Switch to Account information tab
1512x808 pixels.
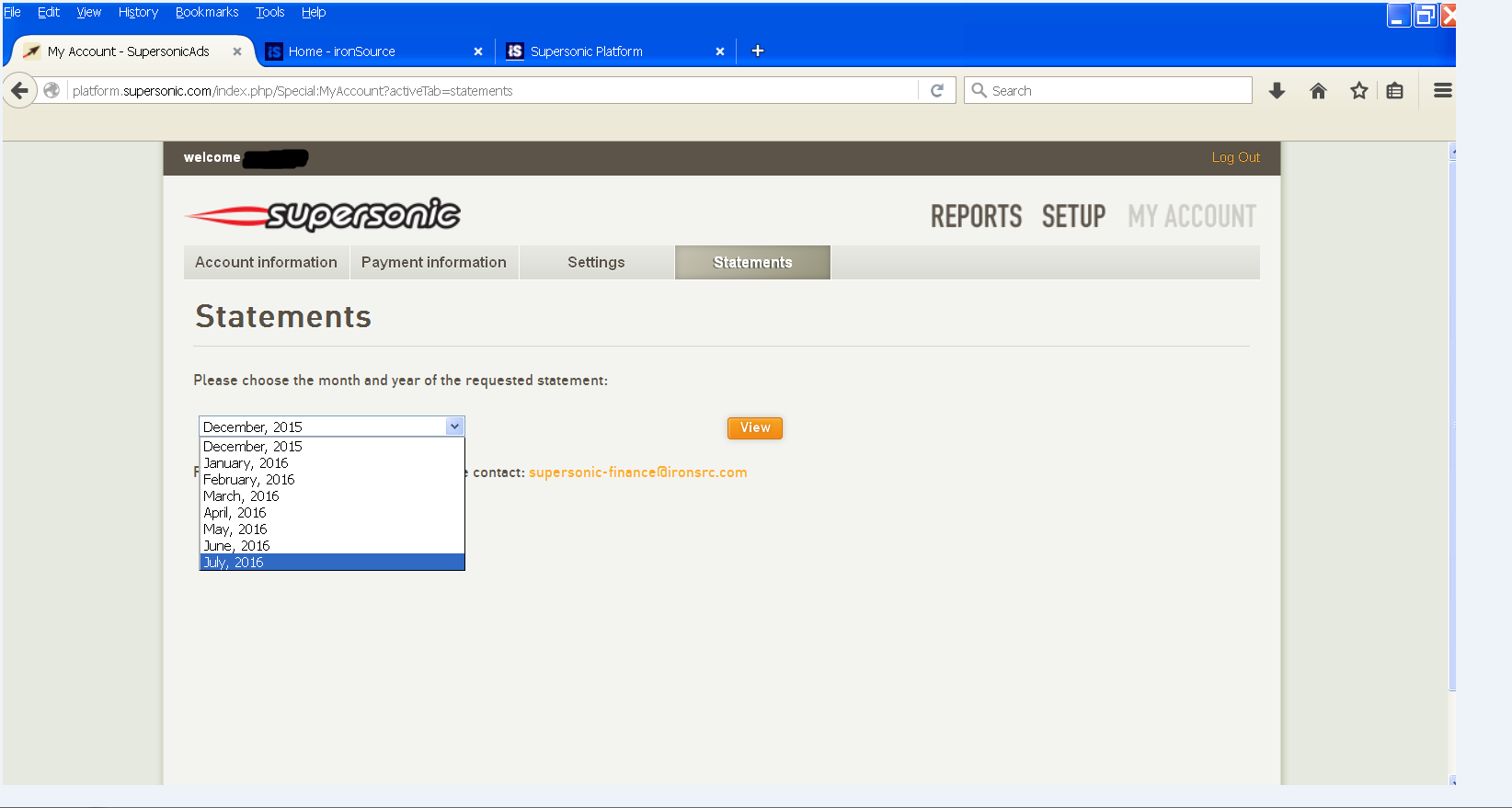coord(266,262)
